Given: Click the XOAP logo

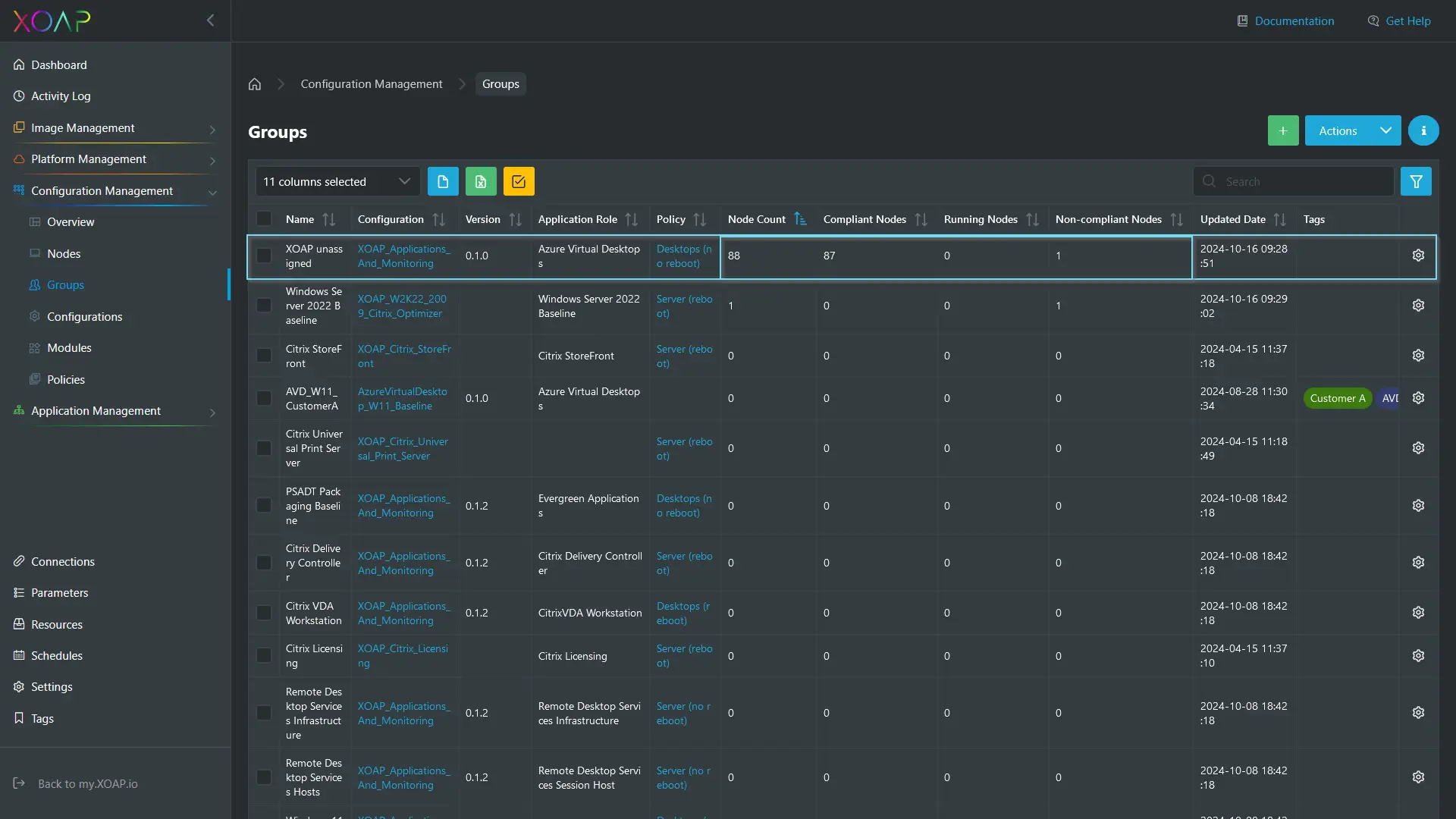Looking at the screenshot, I should point(52,20).
